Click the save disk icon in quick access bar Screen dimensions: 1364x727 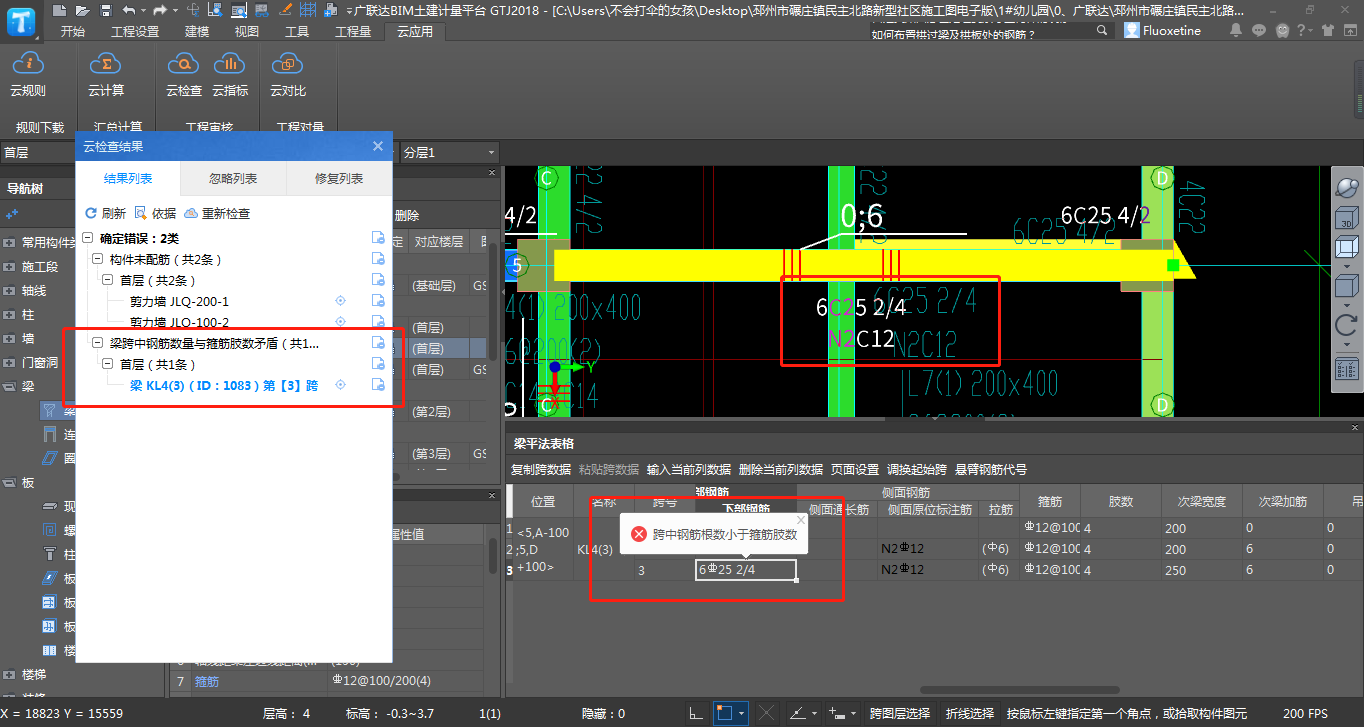[x=106, y=10]
